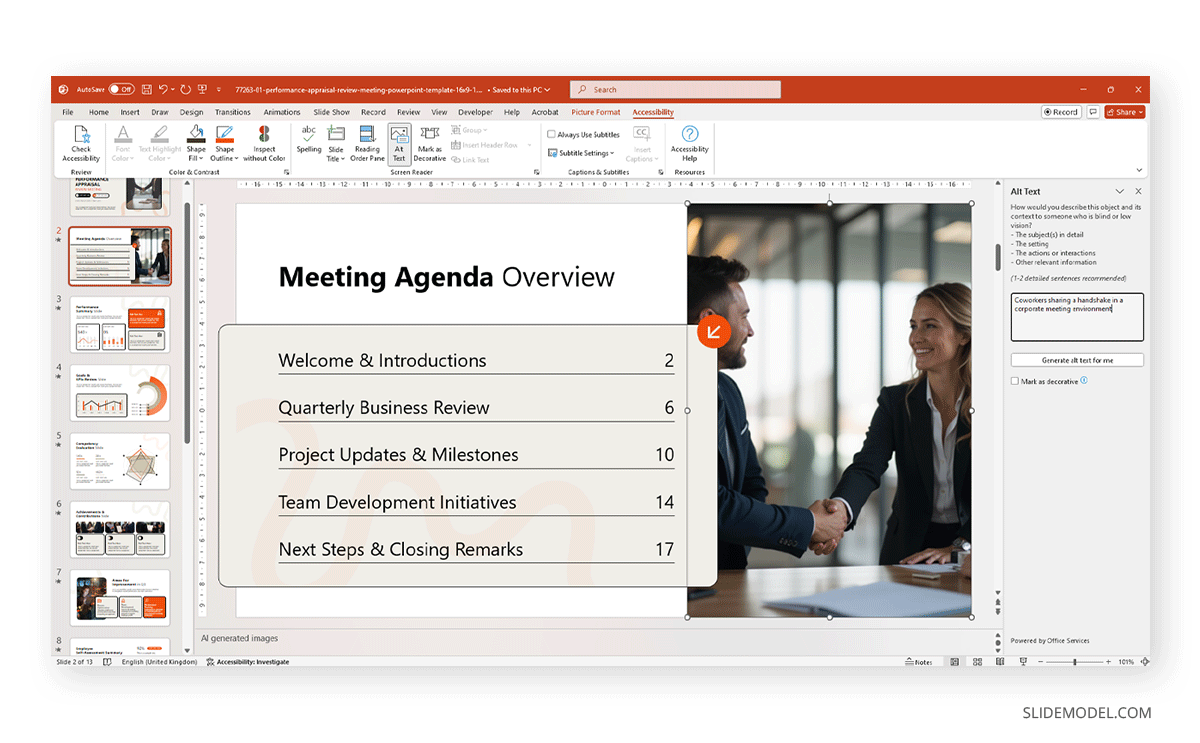This screenshot has width=1200, height=743.
Task: Click inside the alt text description box
Action: click(1077, 317)
